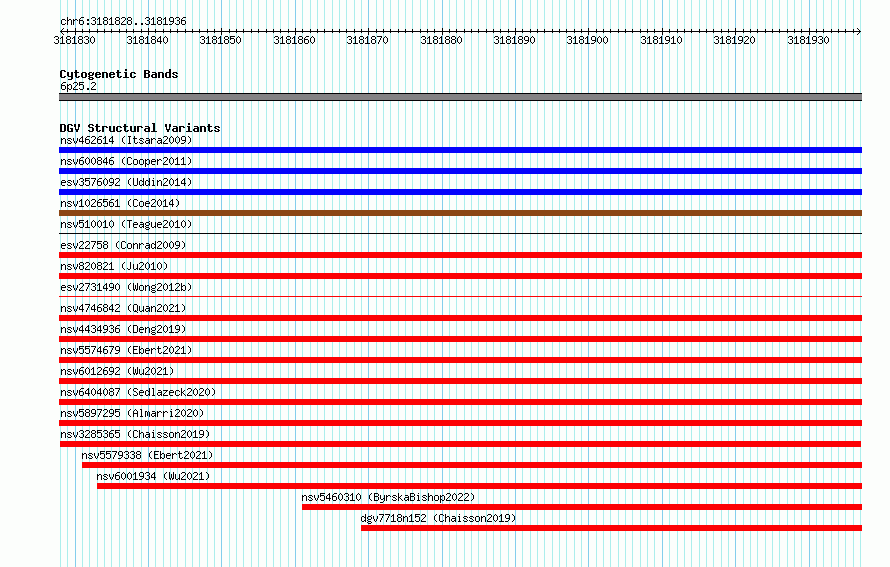The height and width of the screenshot is (567, 890).
Task: Open the nsv820821 (Ju2010) label
Action: (x=114, y=266)
